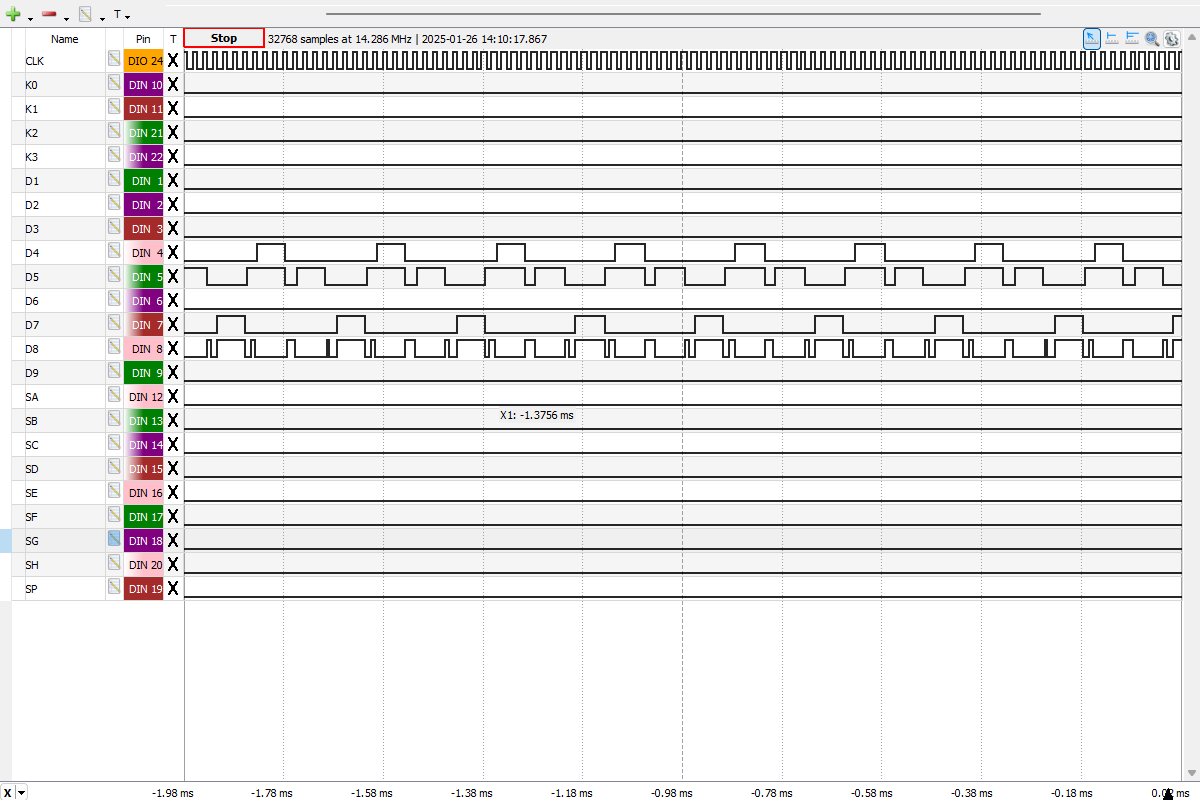Viewport: 1200px width, 800px height.
Task: Click the orange DIO 24 pin color cell
Action: click(144, 61)
